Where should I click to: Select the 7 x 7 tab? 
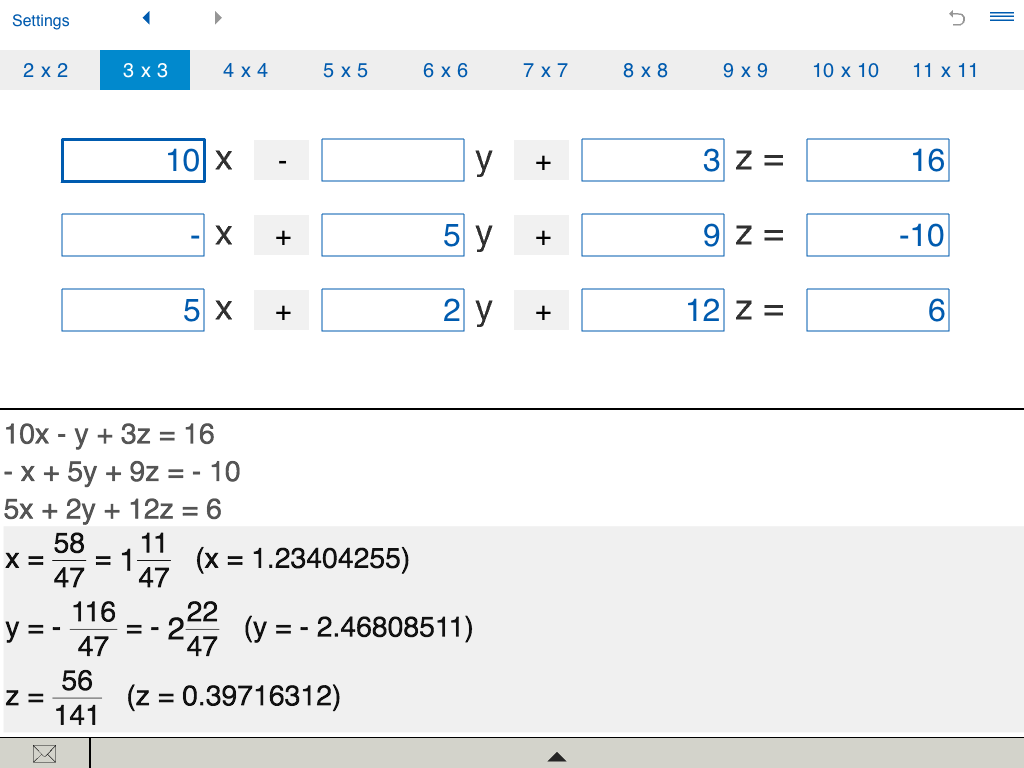pos(545,70)
